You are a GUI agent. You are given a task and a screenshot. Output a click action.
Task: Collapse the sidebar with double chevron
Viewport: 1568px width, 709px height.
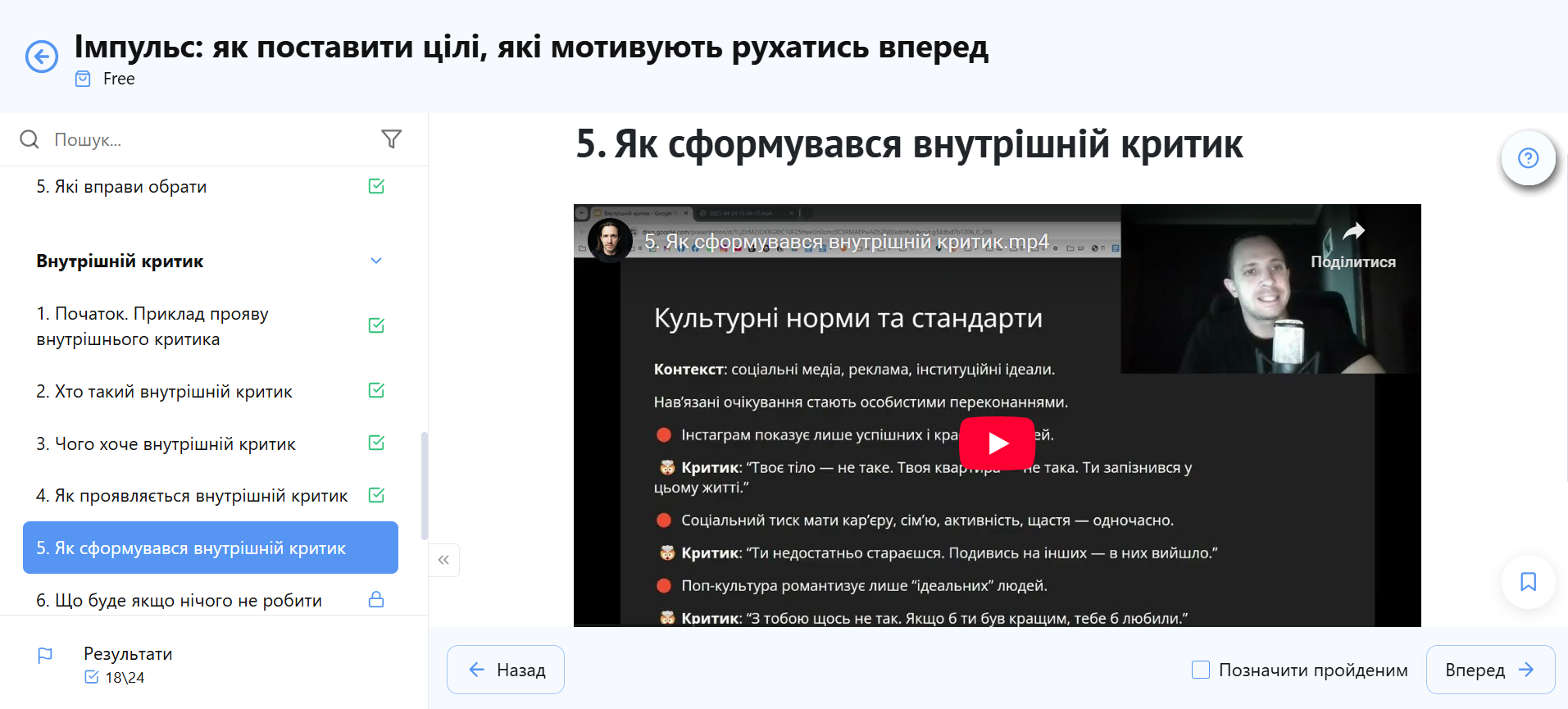[443, 560]
